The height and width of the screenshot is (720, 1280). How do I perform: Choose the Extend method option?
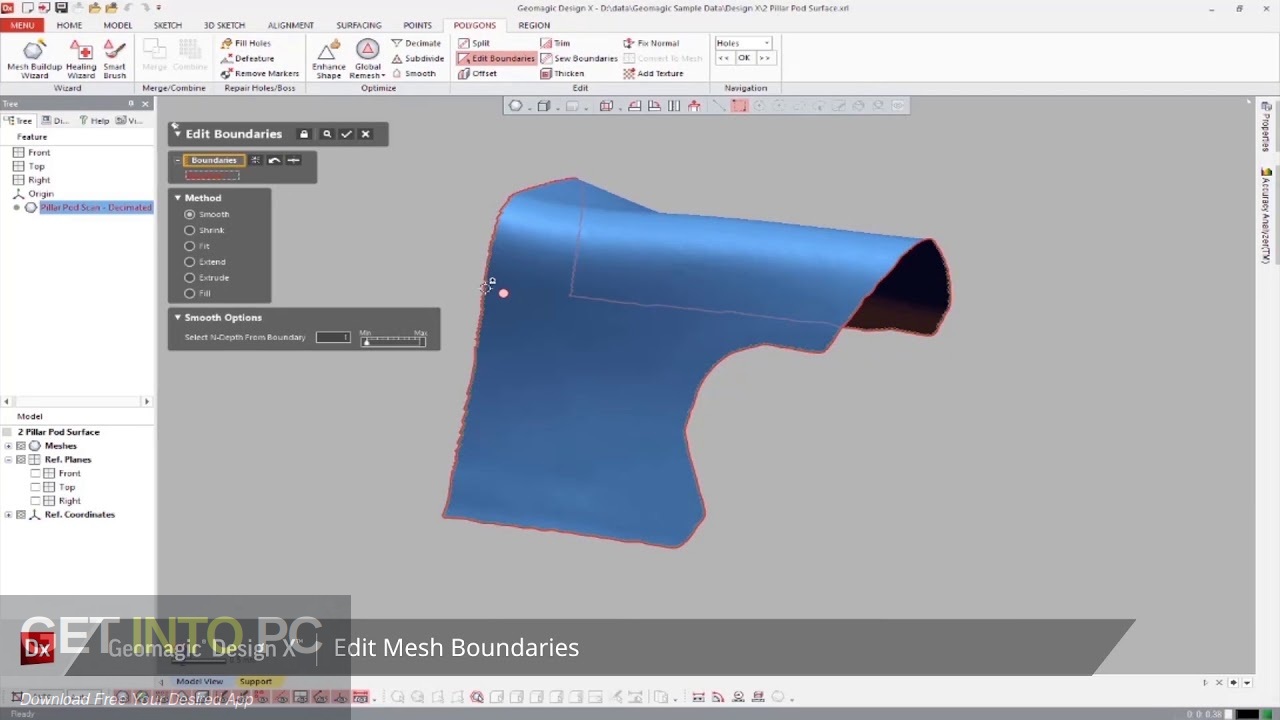tap(189, 262)
